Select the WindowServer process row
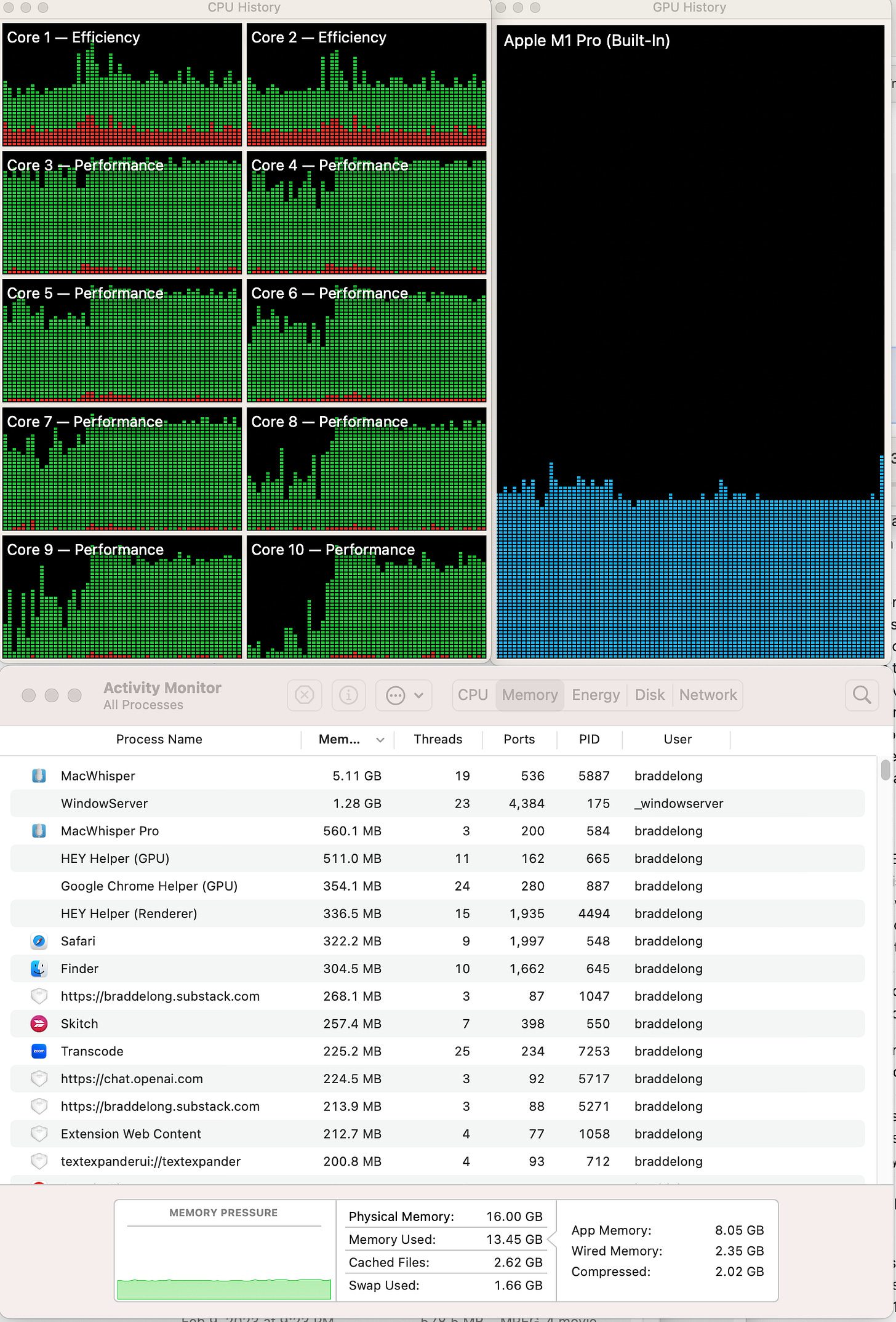Screen dimensions: 896x1322 438,803
